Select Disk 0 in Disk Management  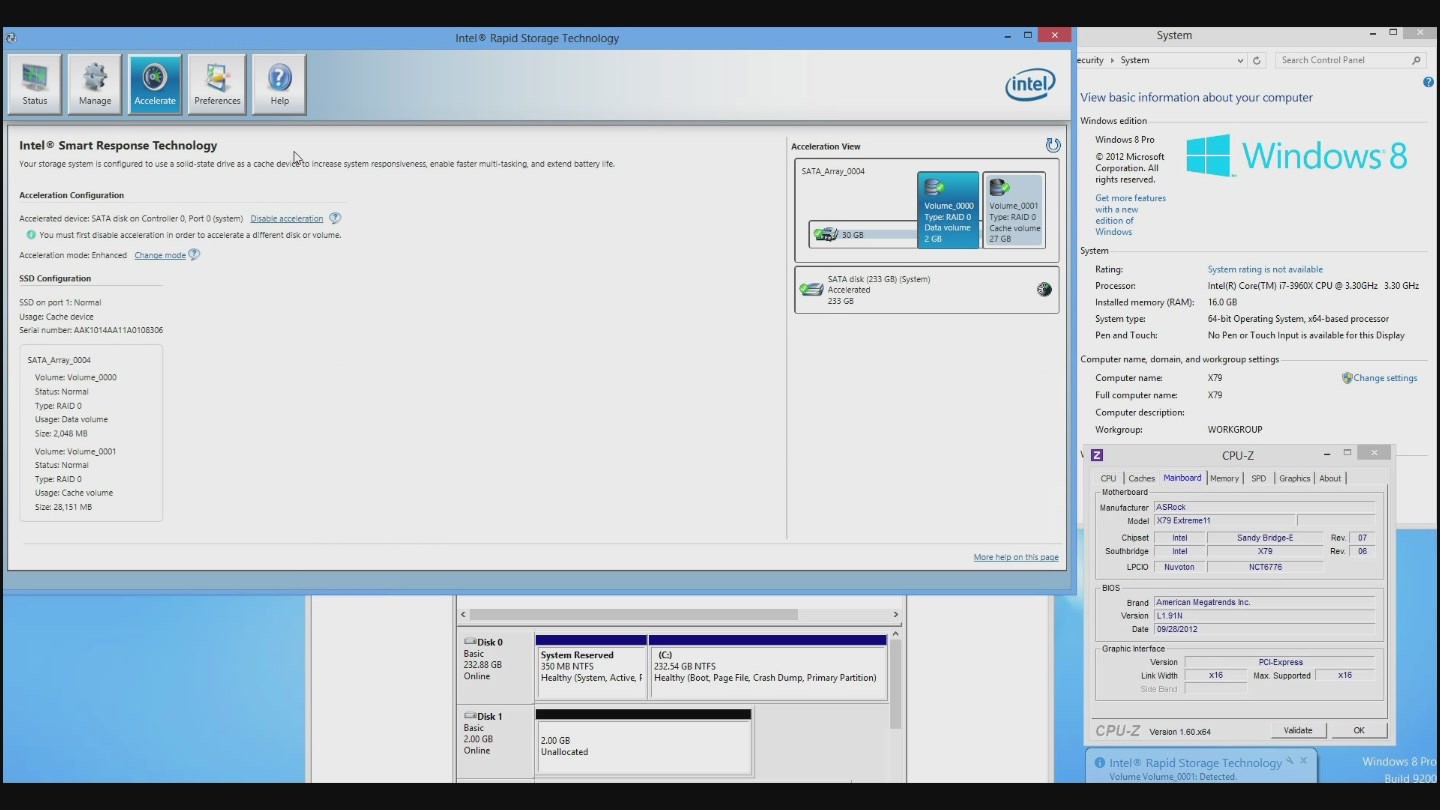(495, 668)
